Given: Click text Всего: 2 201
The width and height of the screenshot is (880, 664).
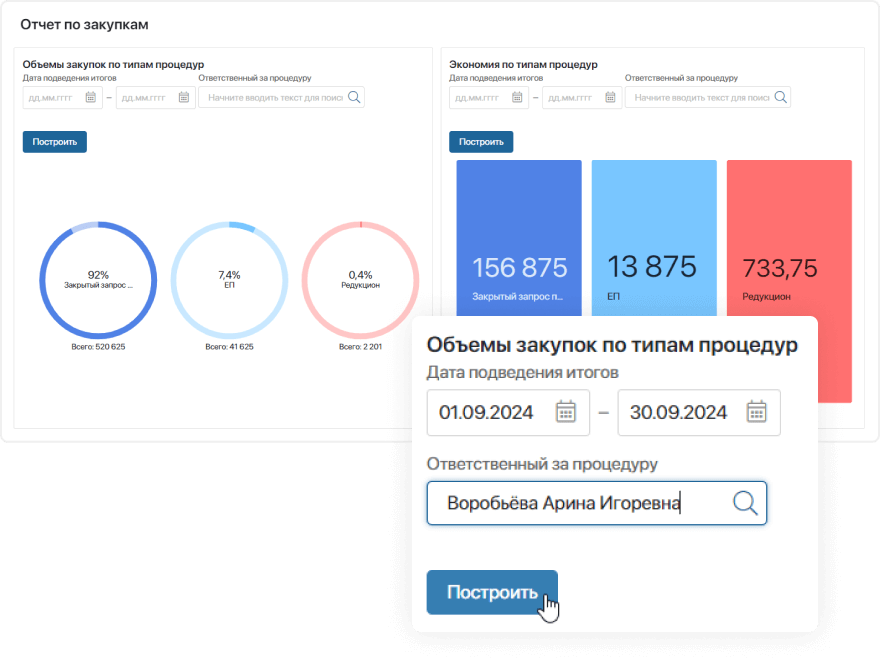Looking at the screenshot, I should pyautogui.click(x=360, y=347).
